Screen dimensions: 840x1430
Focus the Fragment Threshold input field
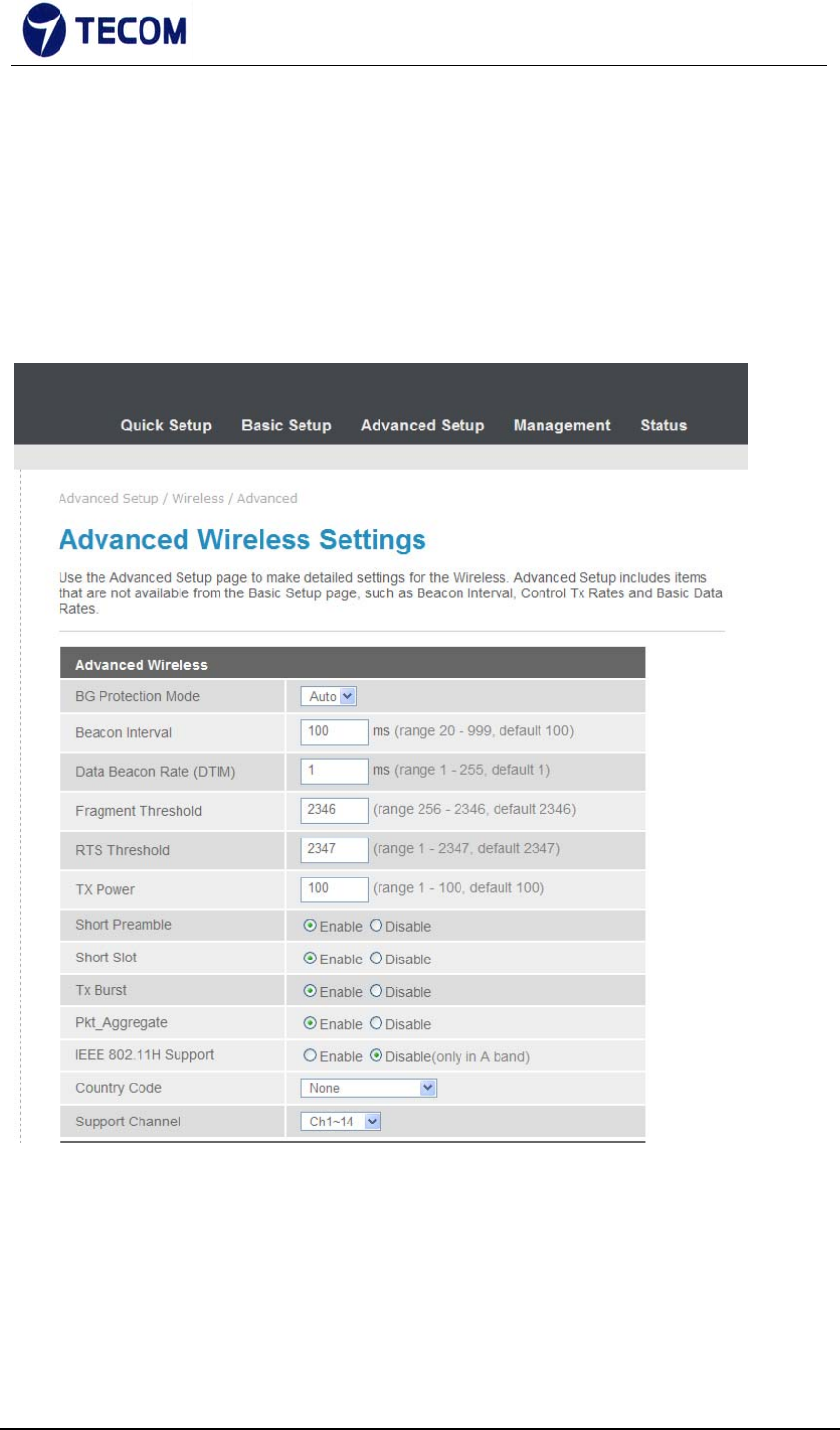[x=335, y=810]
